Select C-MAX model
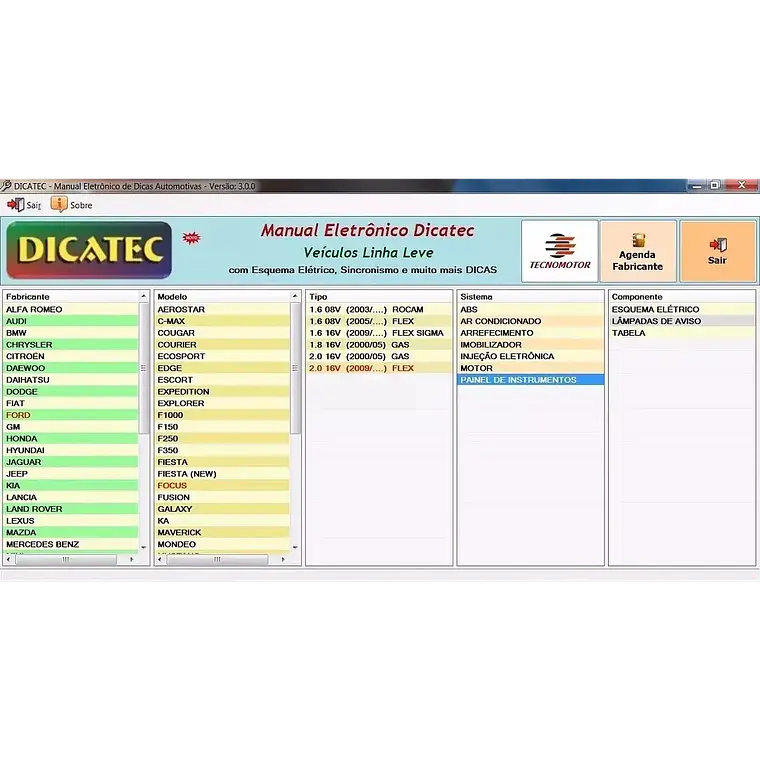 [222, 321]
